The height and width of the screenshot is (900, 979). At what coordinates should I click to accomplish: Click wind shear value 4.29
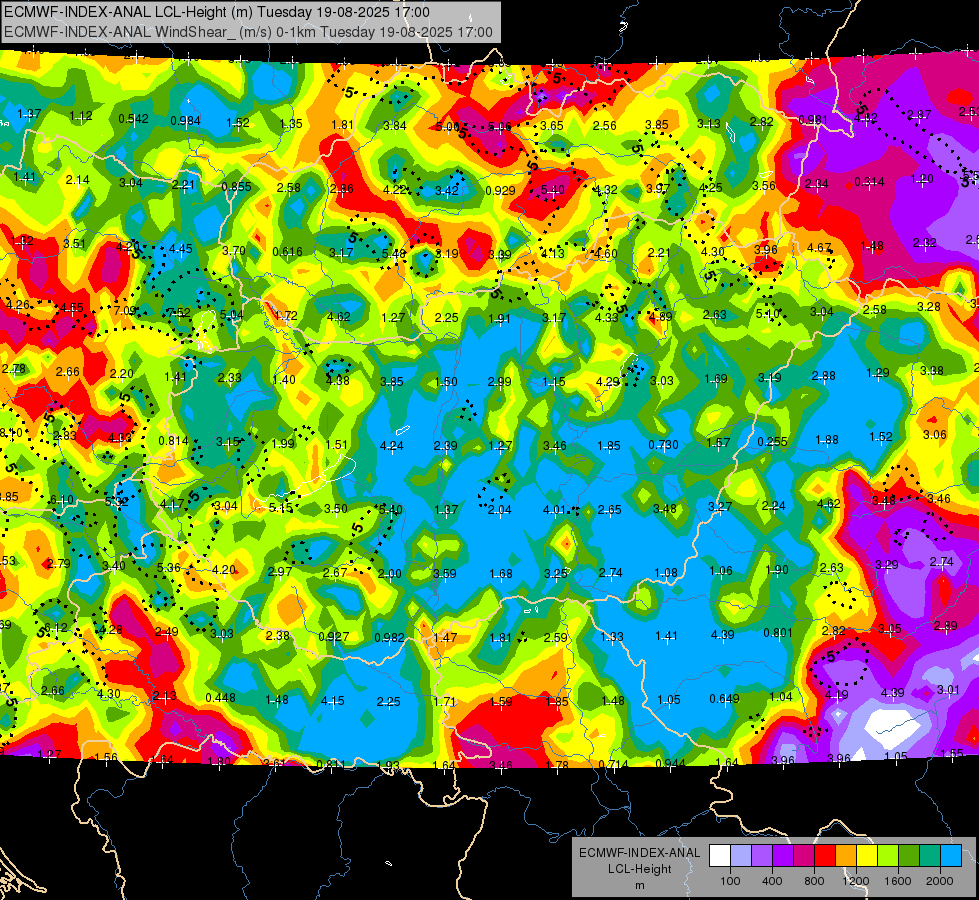pos(608,382)
